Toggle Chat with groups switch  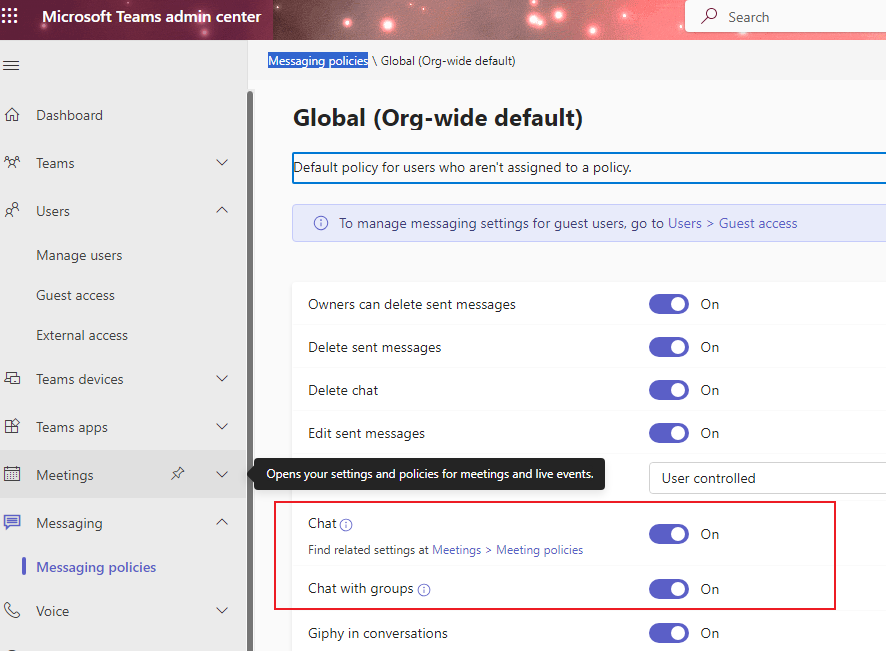click(x=668, y=589)
